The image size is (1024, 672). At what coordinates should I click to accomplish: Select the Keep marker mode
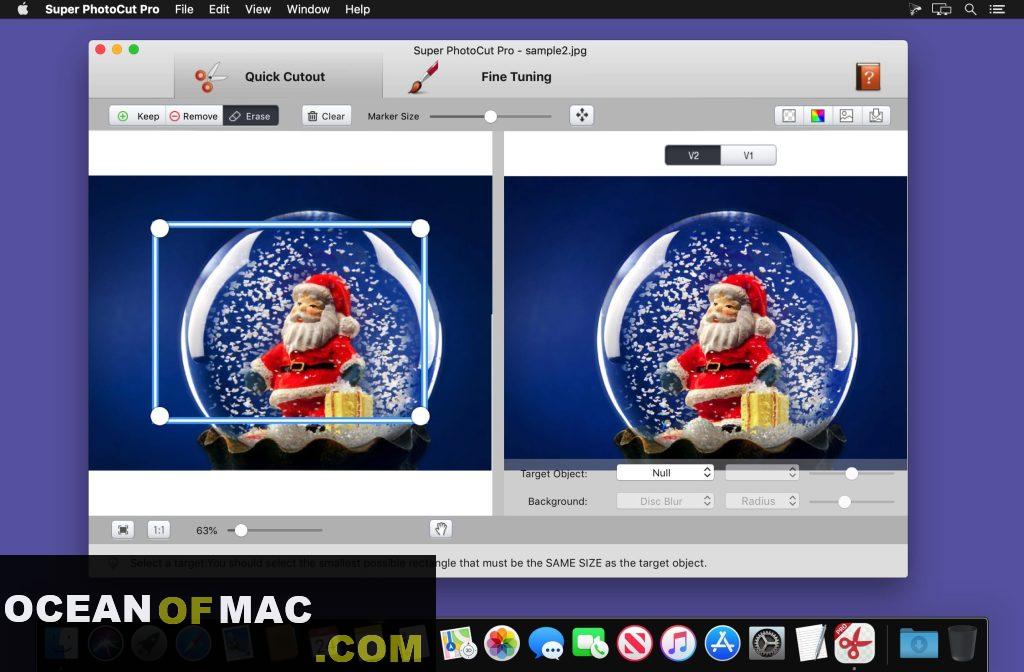(138, 116)
